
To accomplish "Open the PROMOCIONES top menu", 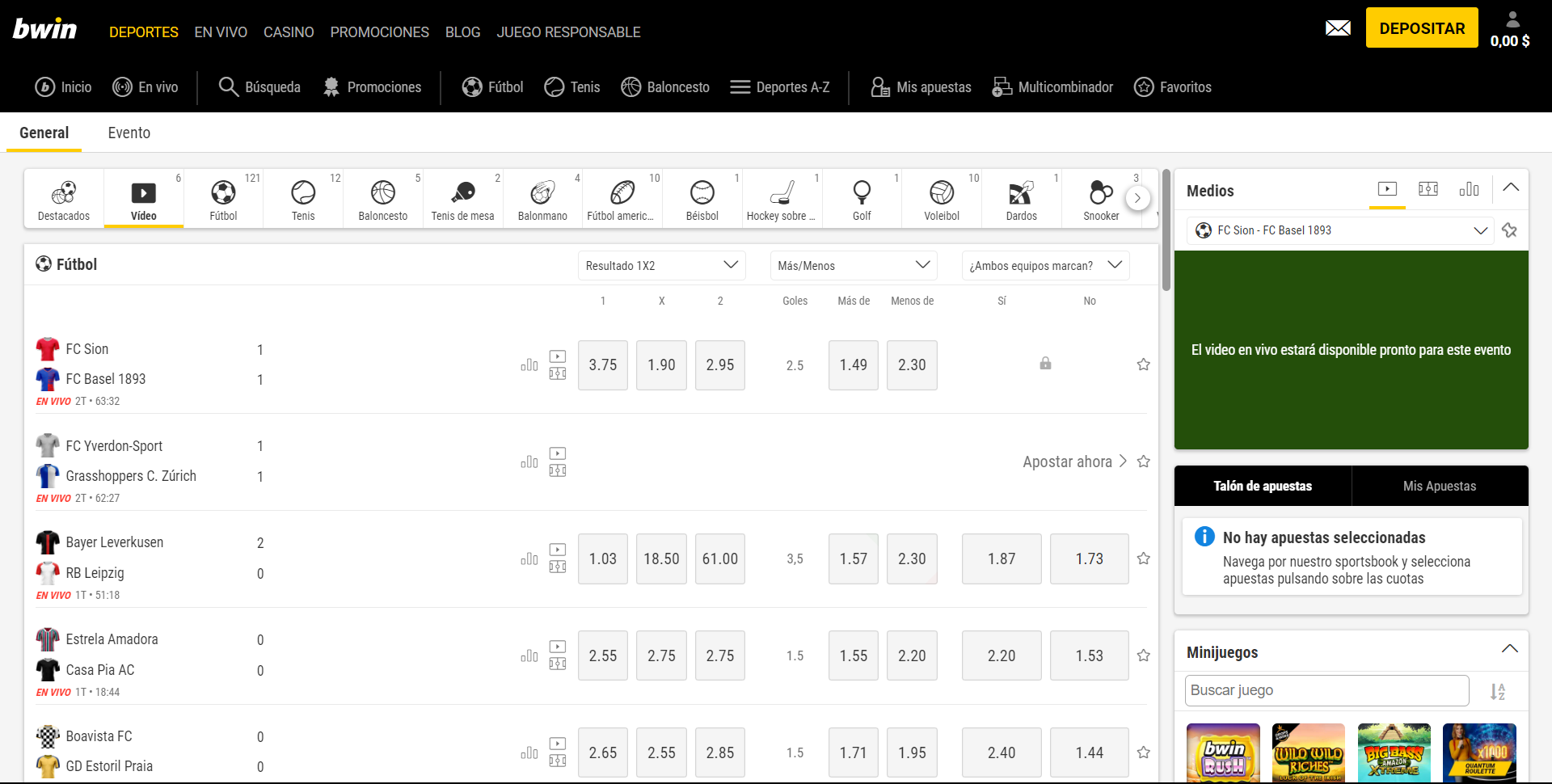I will (x=379, y=32).
